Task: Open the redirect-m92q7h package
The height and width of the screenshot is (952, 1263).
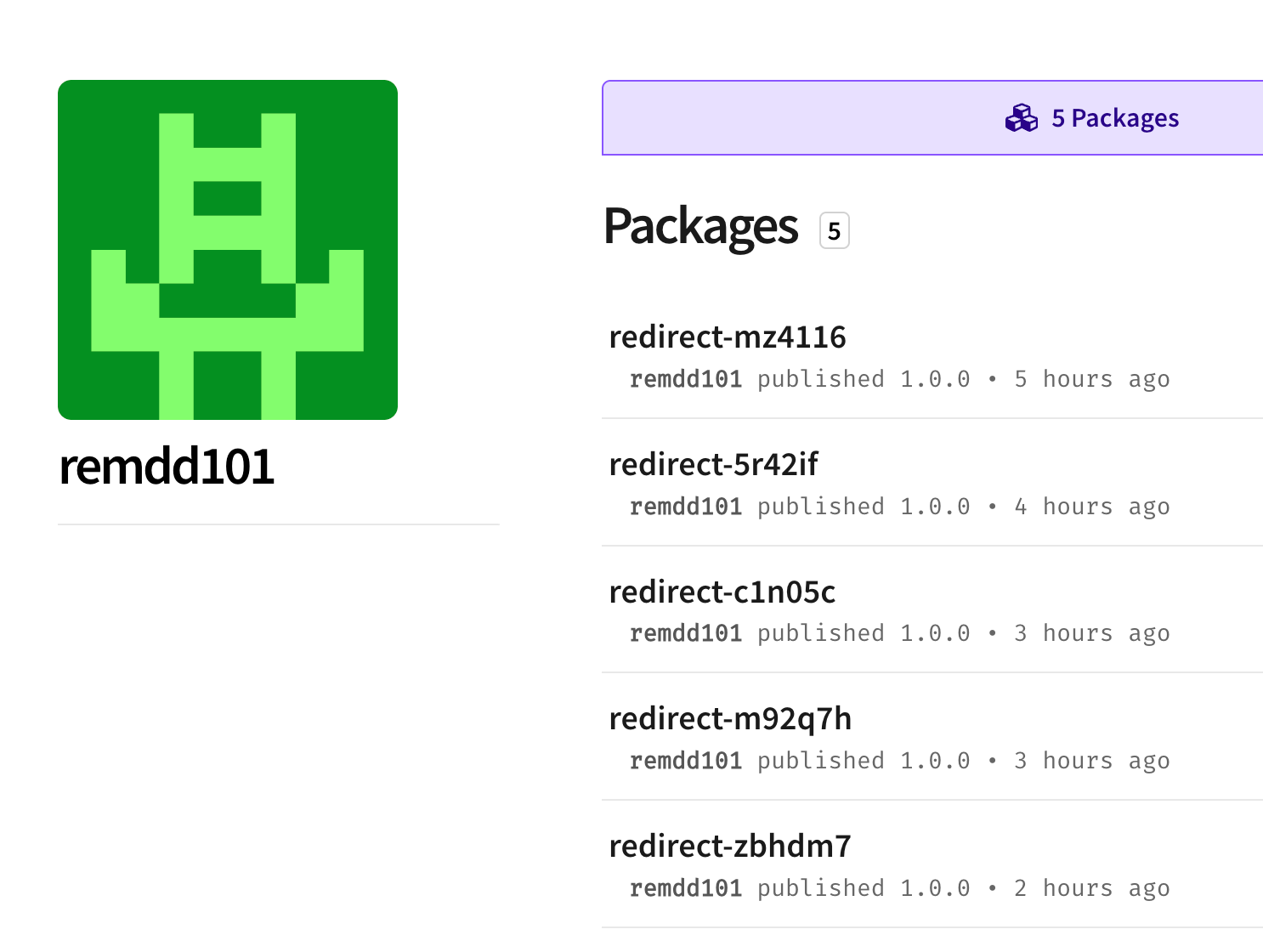Action: (730, 719)
